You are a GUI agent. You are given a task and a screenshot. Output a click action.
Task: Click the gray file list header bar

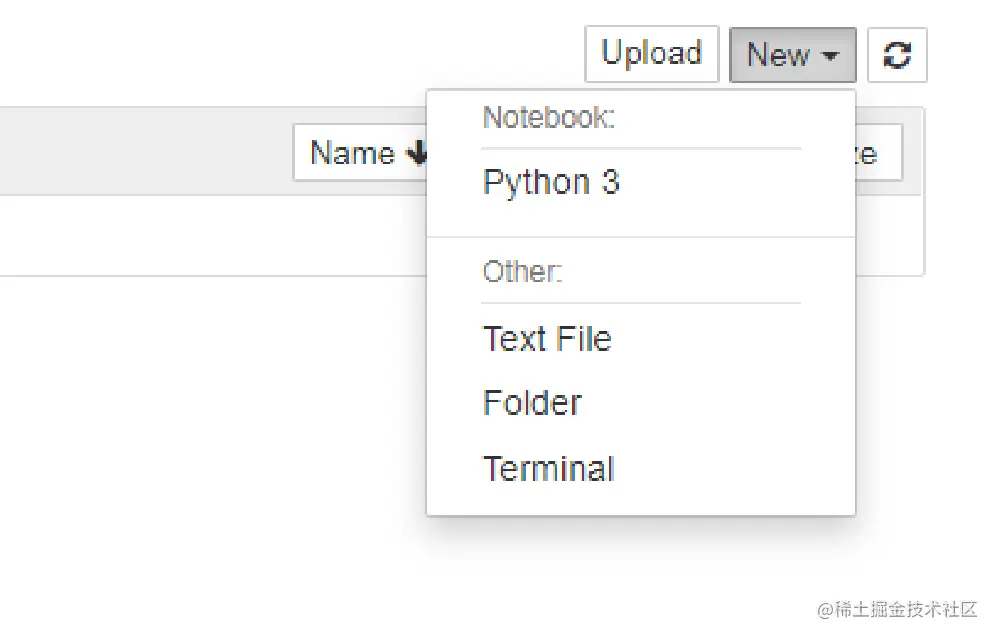tap(150, 151)
